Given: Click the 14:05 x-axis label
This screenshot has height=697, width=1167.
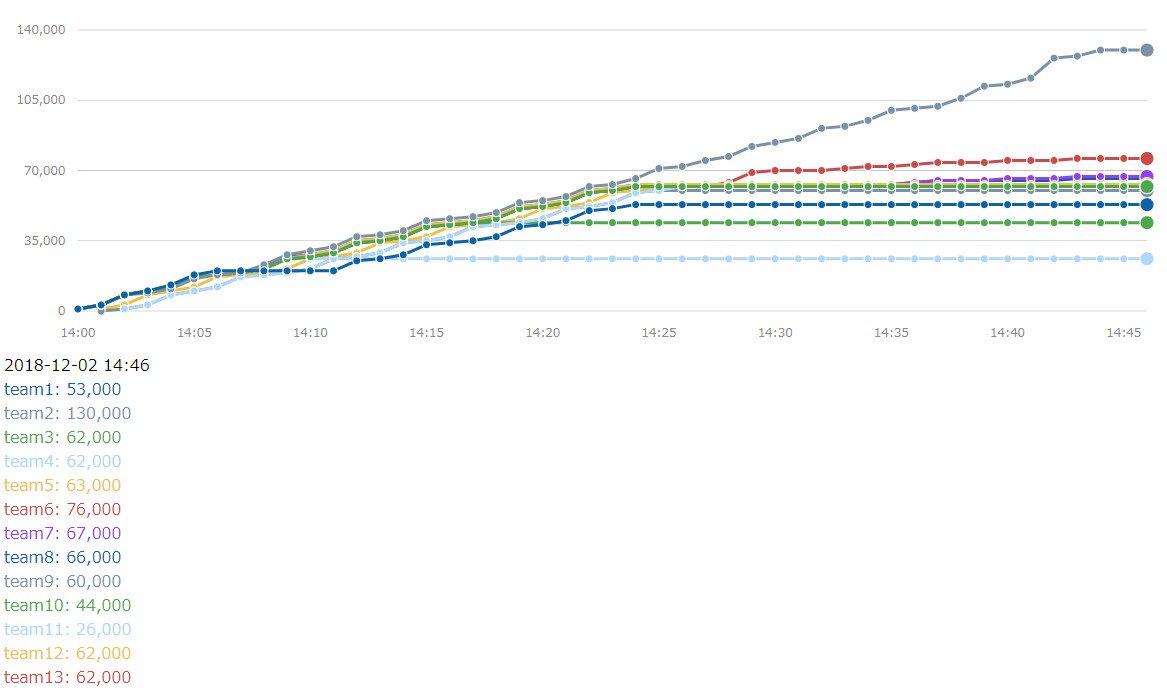Looking at the screenshot, I should click(x=194, y=333).
